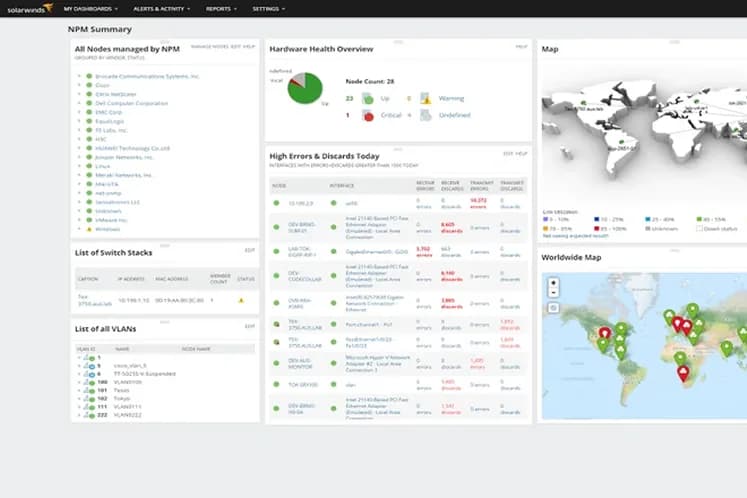Expand the EMC Corp vendor group
This screenshot has height=498, width=747.
pyautogui.click(x=79, y=112)
